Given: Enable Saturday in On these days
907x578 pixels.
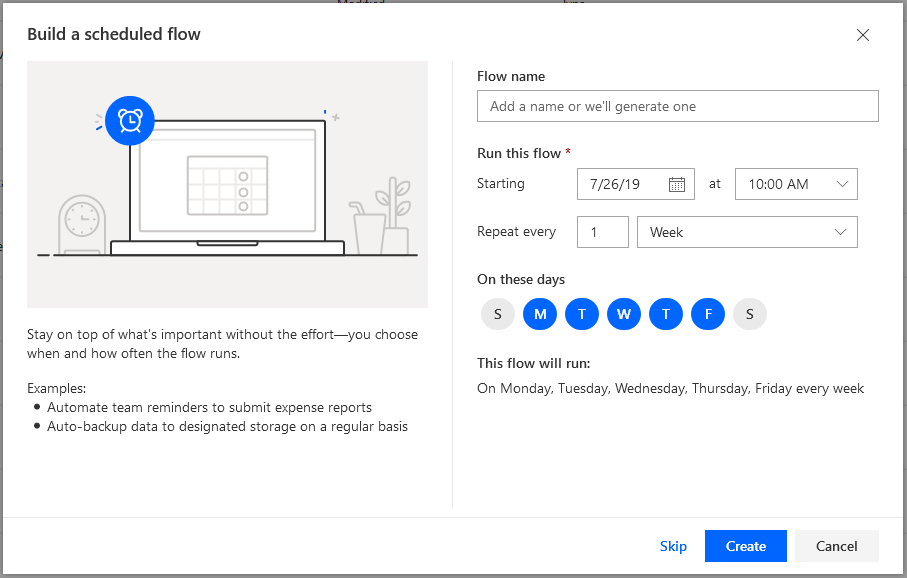Looking at the screenshot, I should tap(750, 314).
